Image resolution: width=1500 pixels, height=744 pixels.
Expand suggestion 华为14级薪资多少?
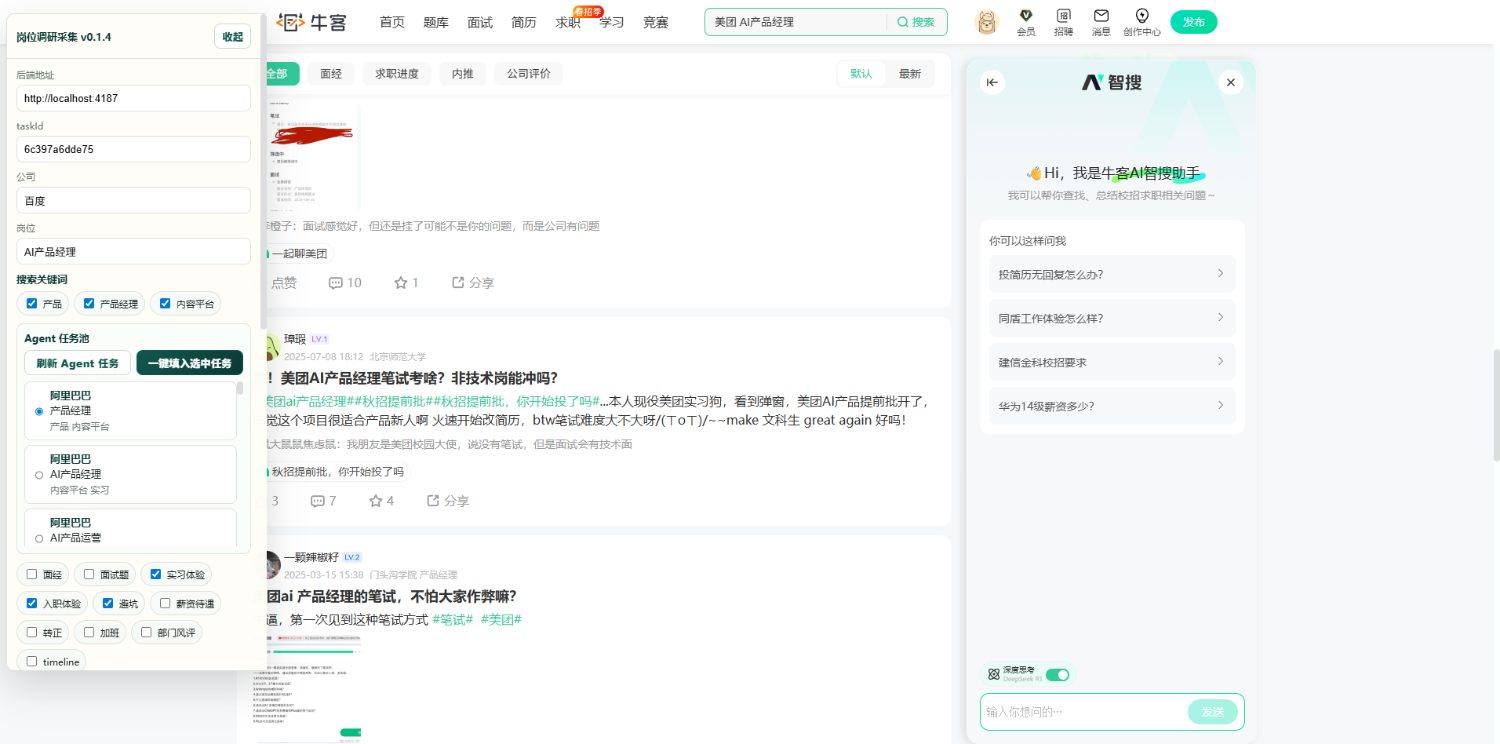pos(1112,406)
